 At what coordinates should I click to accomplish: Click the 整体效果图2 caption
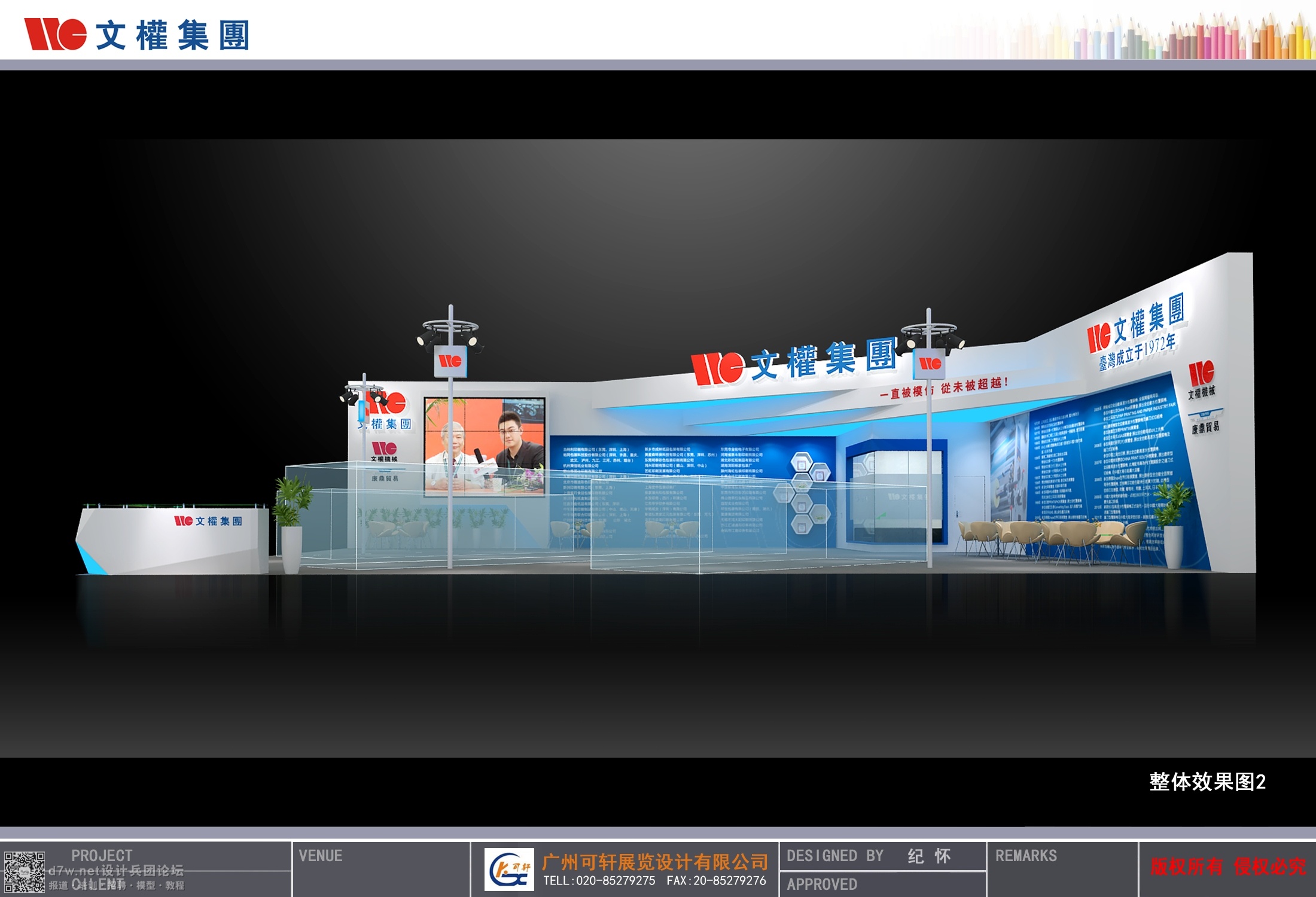coord(1207,782)
